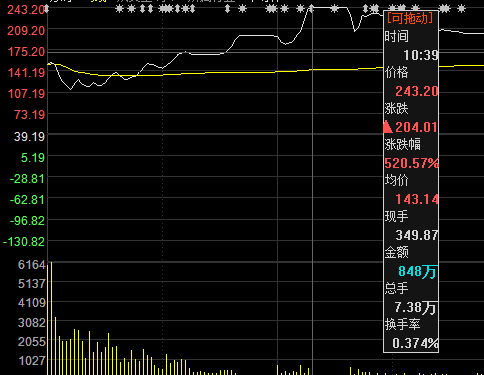Viewport: 484px width, 375px height.
Task: Select the 520.57% change percentage value
Action: 411,163
